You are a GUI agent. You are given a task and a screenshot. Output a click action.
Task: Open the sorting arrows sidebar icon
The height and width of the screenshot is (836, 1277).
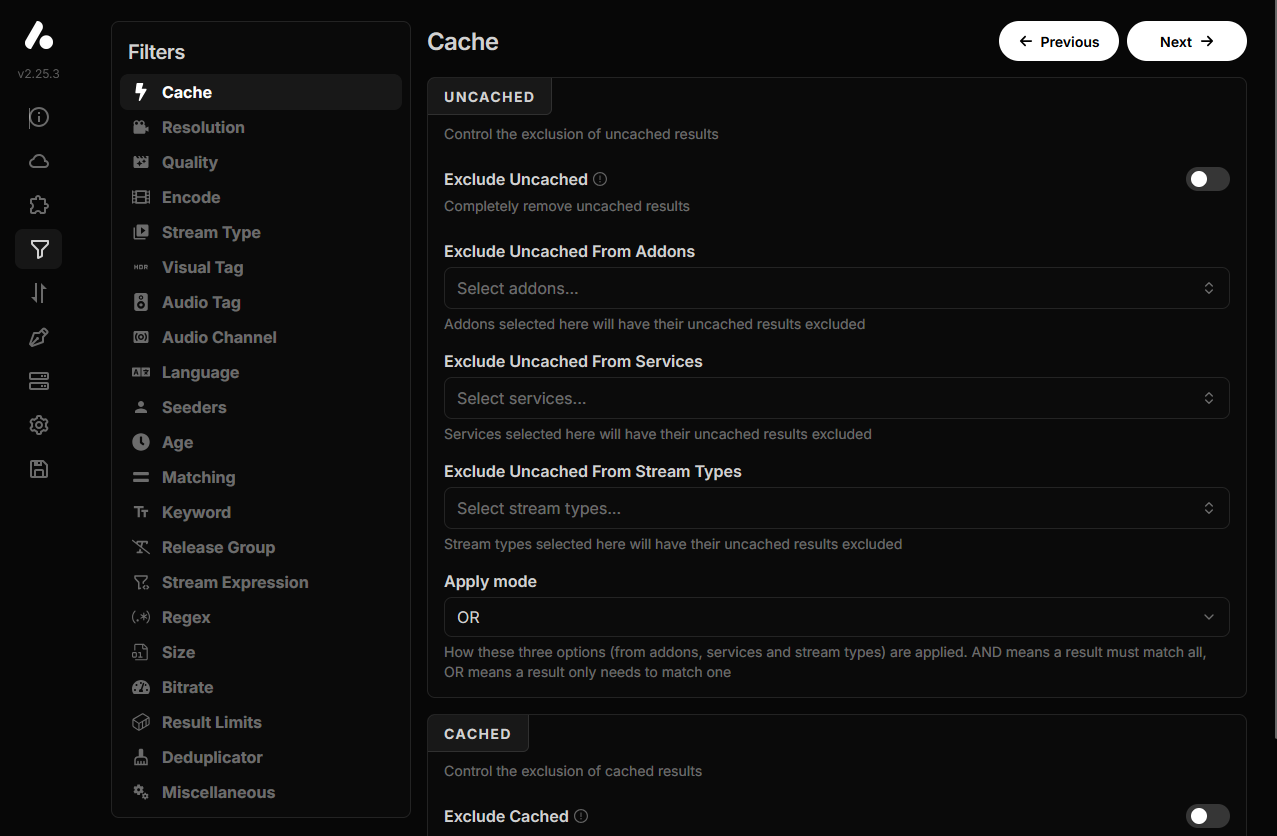point(38,293)
